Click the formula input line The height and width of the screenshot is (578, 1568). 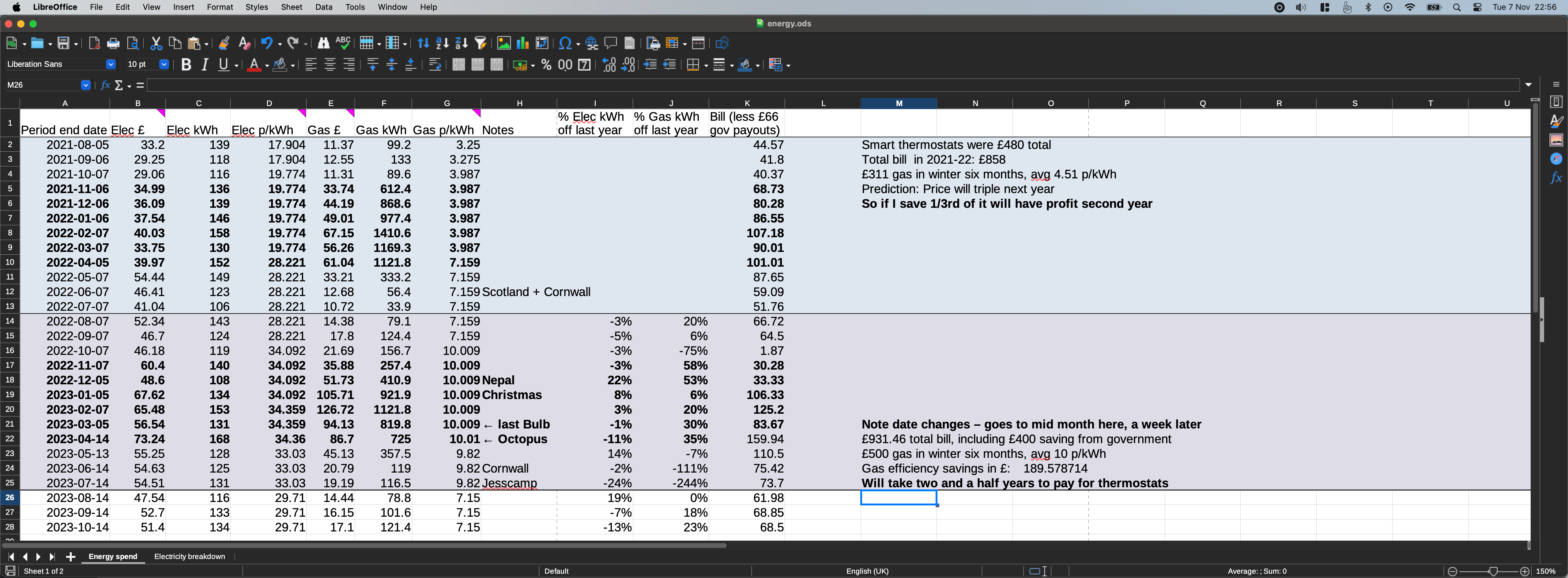pos(833,85)
